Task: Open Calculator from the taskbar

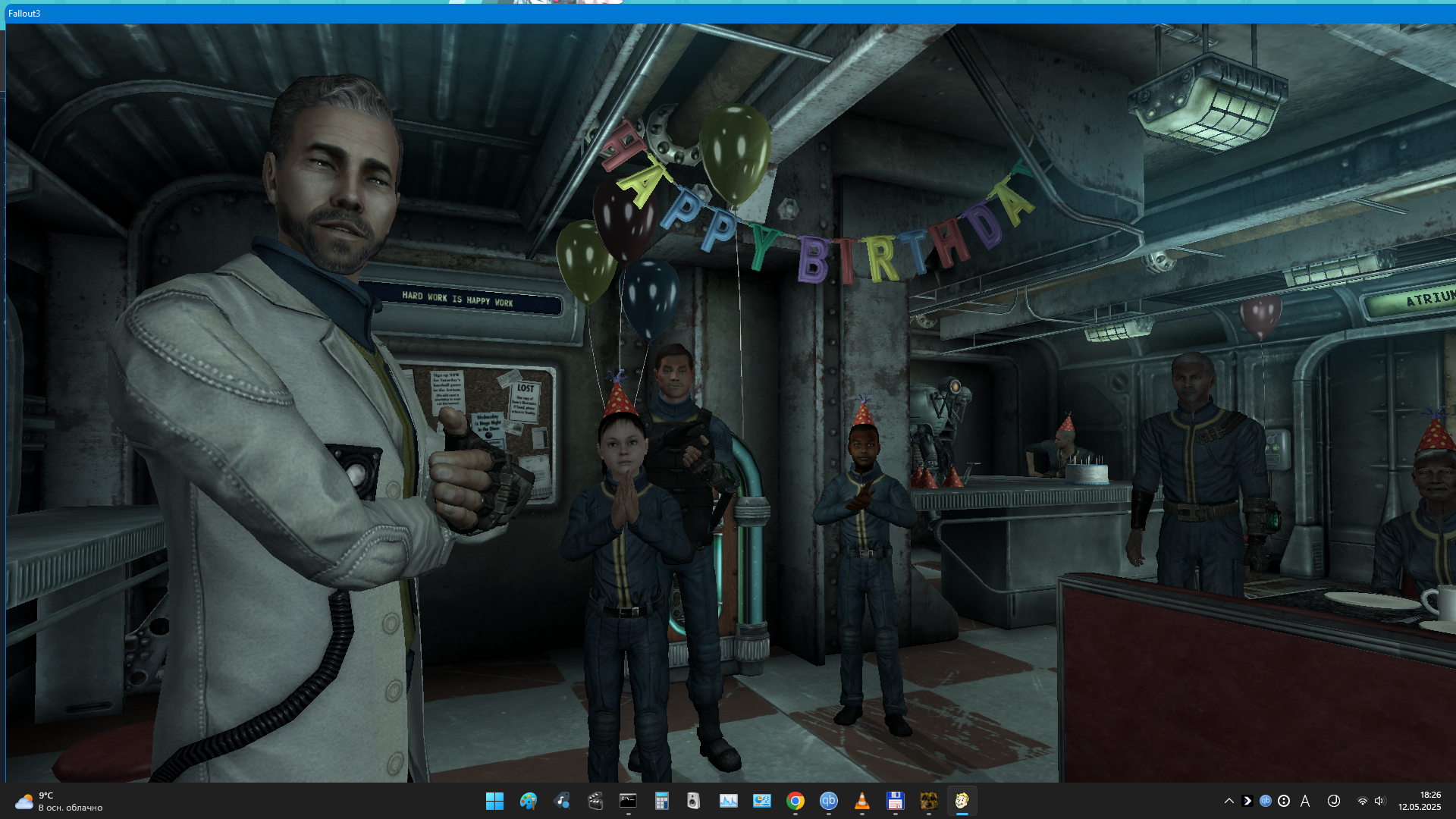Action: click(x=662, y=801)
